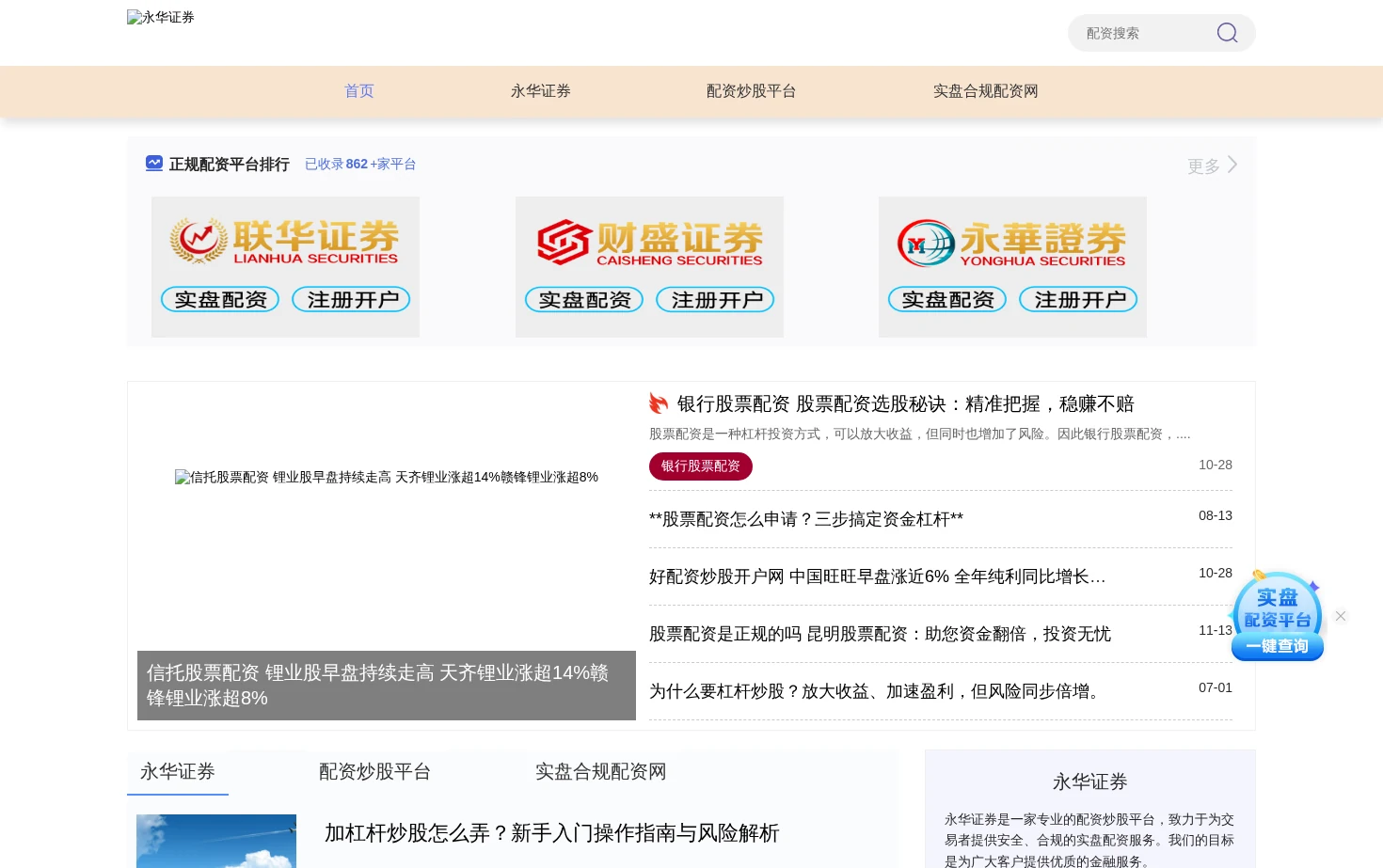Click the 更多 link with chevron
Viewport: 1383px width, 868px height.
(1213, 166)
